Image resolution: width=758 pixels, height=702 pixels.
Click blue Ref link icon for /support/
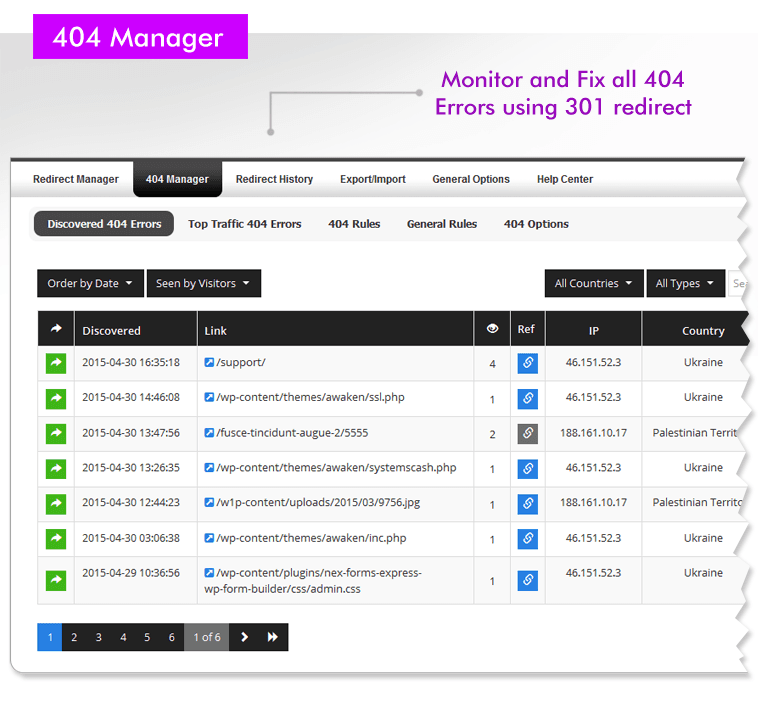(527, 363)
